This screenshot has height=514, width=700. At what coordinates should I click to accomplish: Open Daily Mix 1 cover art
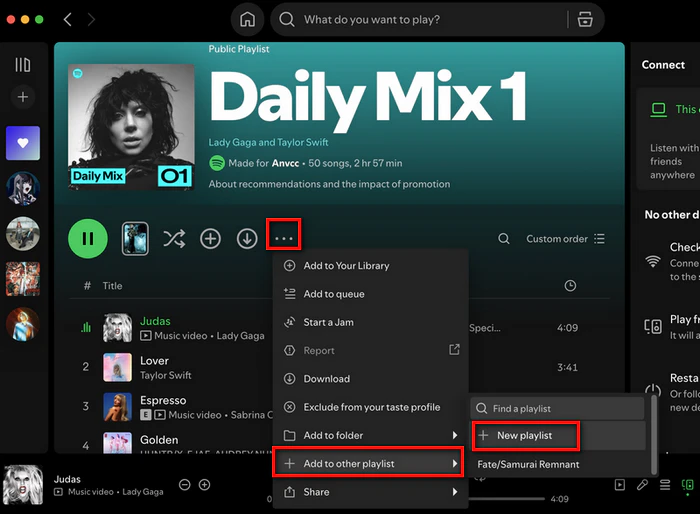tap(131, 127)
